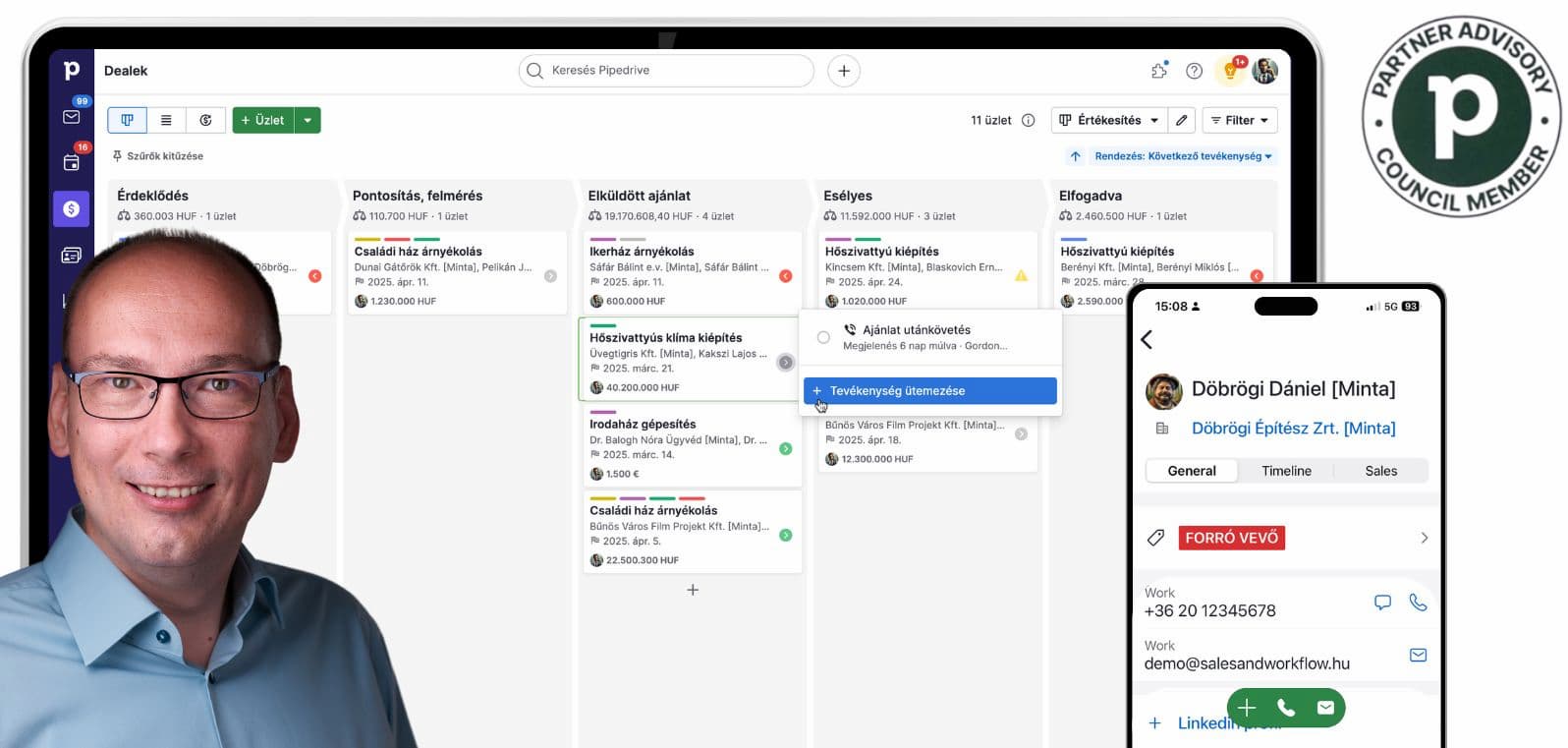The image size is (1568, 748).
Task: Select the Deals dollar icon in sidebar
Action: tap(72, 208)
